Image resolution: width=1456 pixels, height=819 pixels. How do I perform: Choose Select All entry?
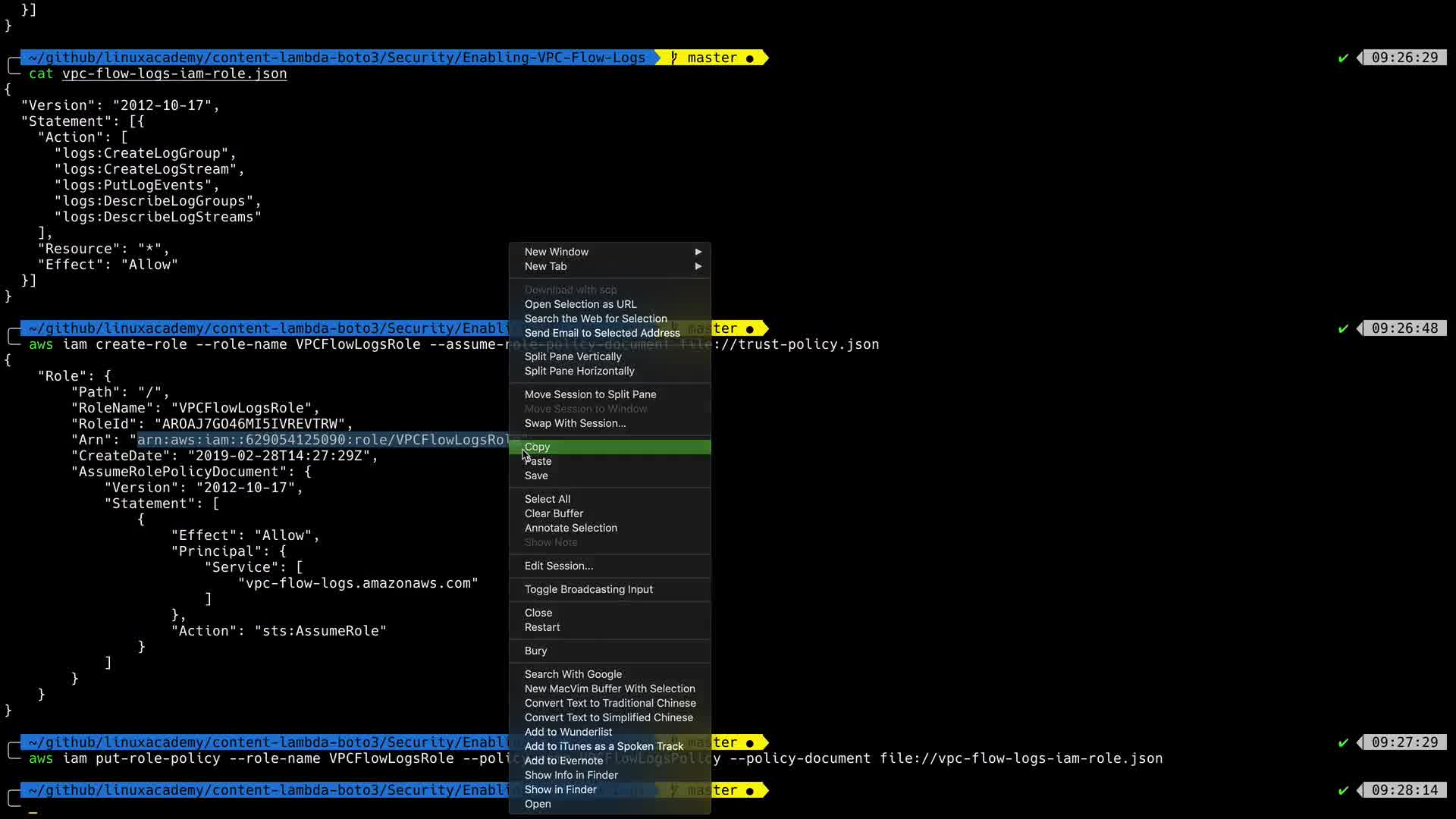click(548, 499)
